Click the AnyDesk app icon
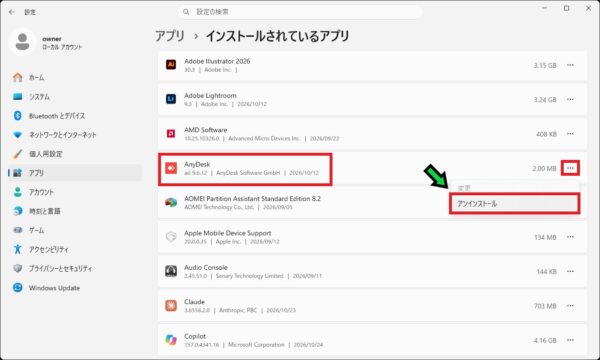 pos(171,168)
